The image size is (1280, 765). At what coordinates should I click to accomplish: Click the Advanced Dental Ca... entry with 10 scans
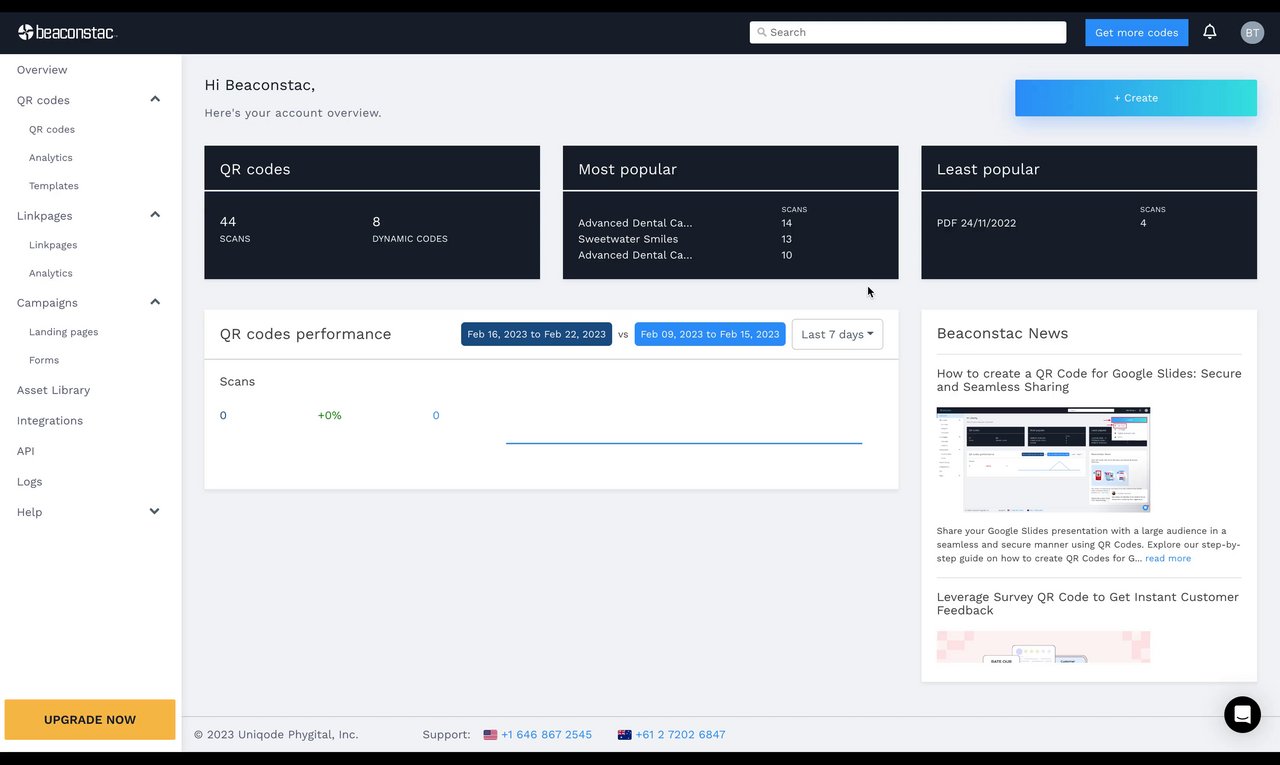coord(635,255)
